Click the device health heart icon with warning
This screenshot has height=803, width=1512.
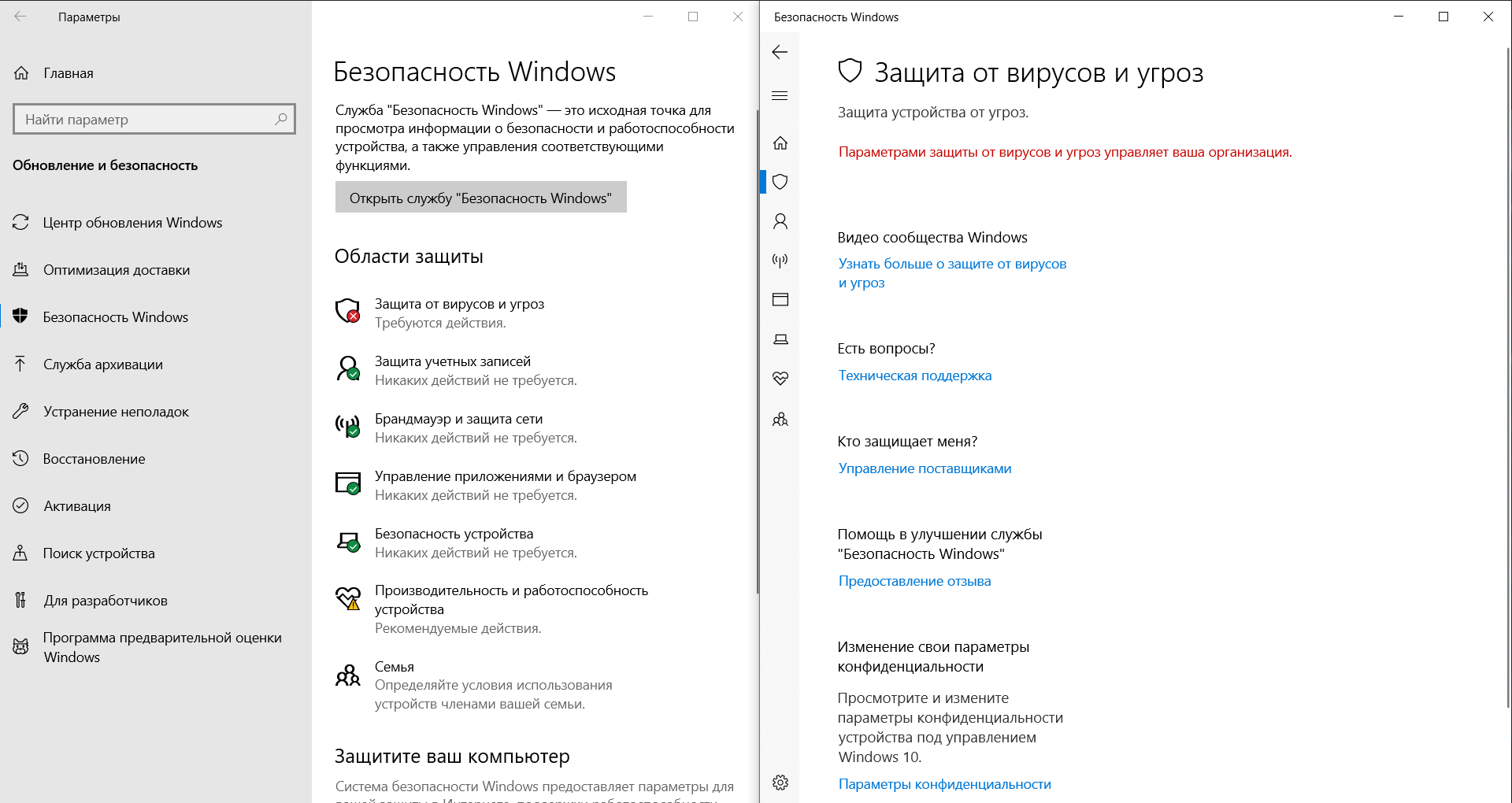[x=347, y=598]
